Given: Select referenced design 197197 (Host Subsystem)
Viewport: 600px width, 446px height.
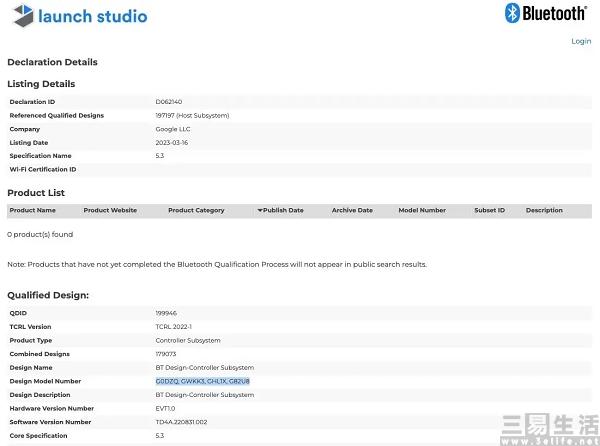Looking at the screenshot, I should [x=192, y=116].
